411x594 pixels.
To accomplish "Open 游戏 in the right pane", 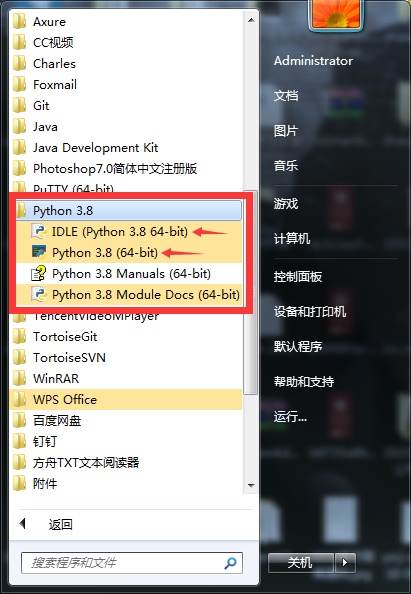I will pos(286,204).
